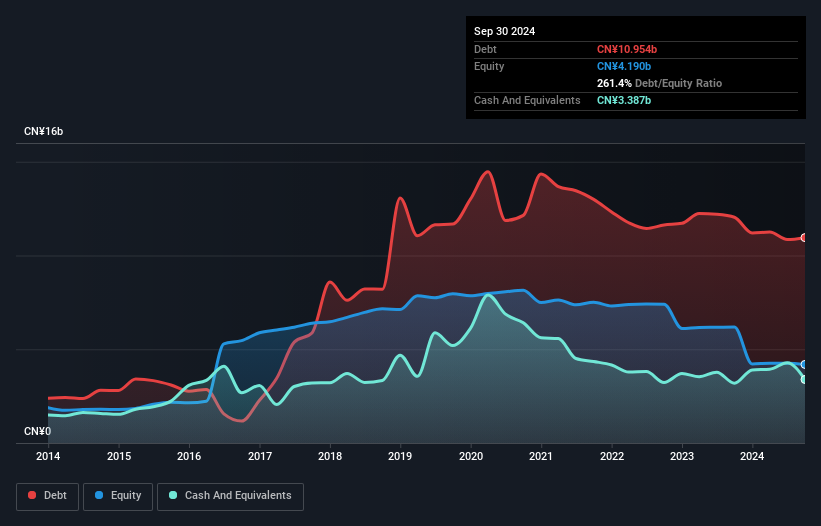Click the CN¥3.387b cash value
This screenshot has width=821, height=526.
click(x=624, y=100)
